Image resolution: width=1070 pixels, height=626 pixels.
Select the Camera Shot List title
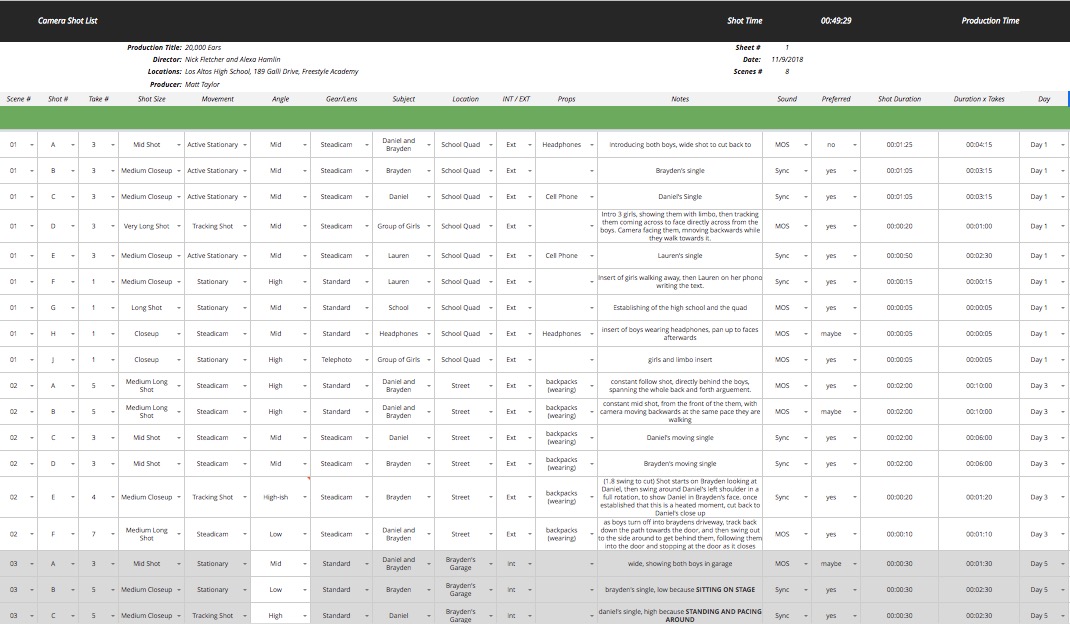tap(68, 20)
